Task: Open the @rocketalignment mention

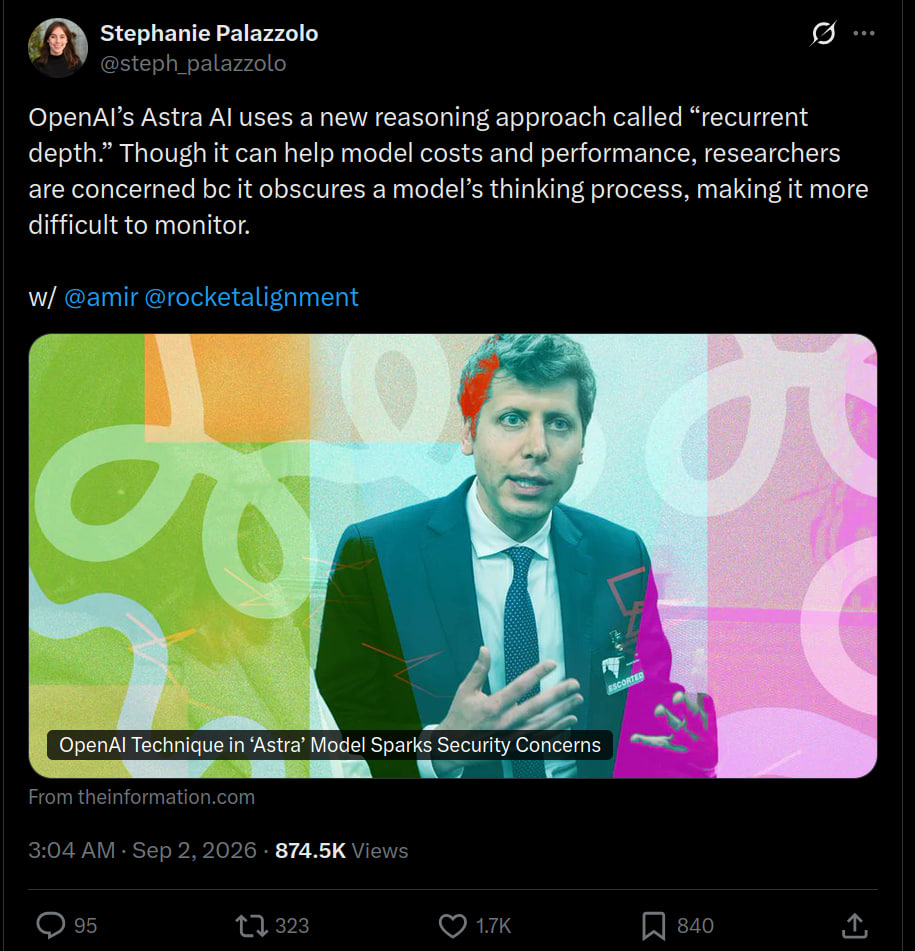Action: [252, 297]
